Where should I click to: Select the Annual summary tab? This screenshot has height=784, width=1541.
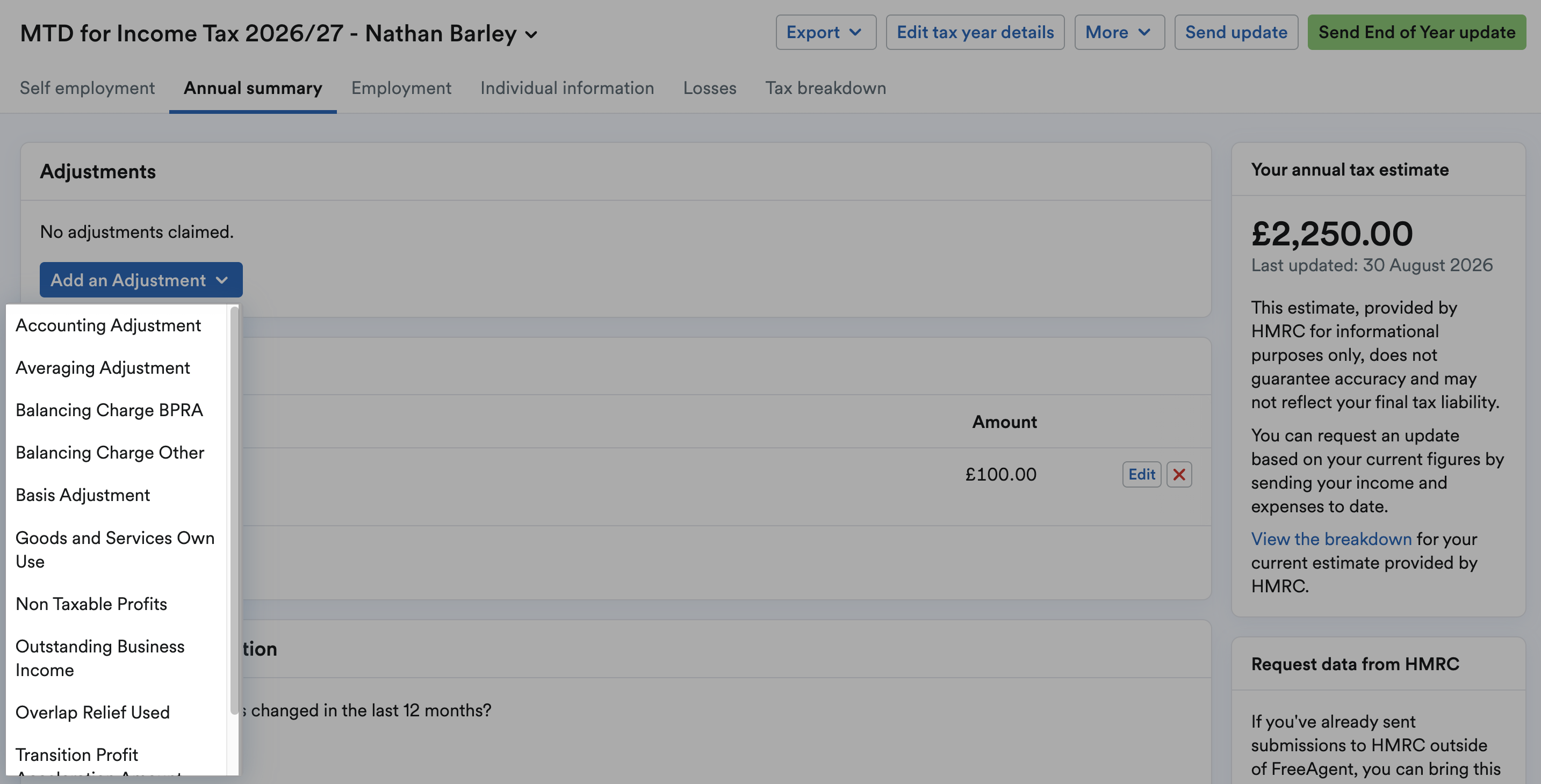253,88
